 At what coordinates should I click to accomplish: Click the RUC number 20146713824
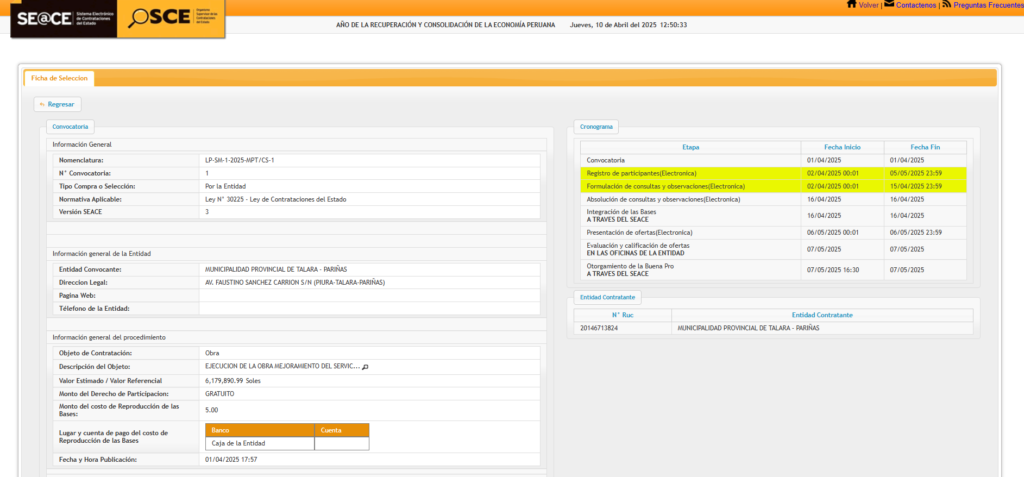pos(600,328)
